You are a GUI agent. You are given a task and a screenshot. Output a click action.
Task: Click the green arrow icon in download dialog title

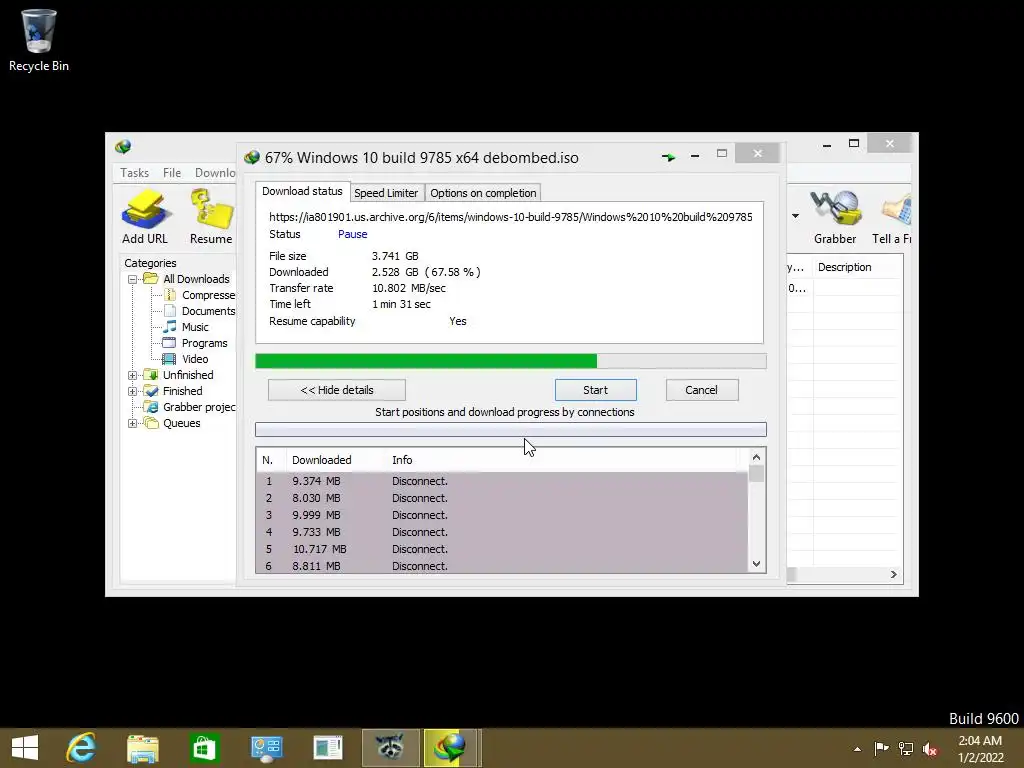pos(668,157)
